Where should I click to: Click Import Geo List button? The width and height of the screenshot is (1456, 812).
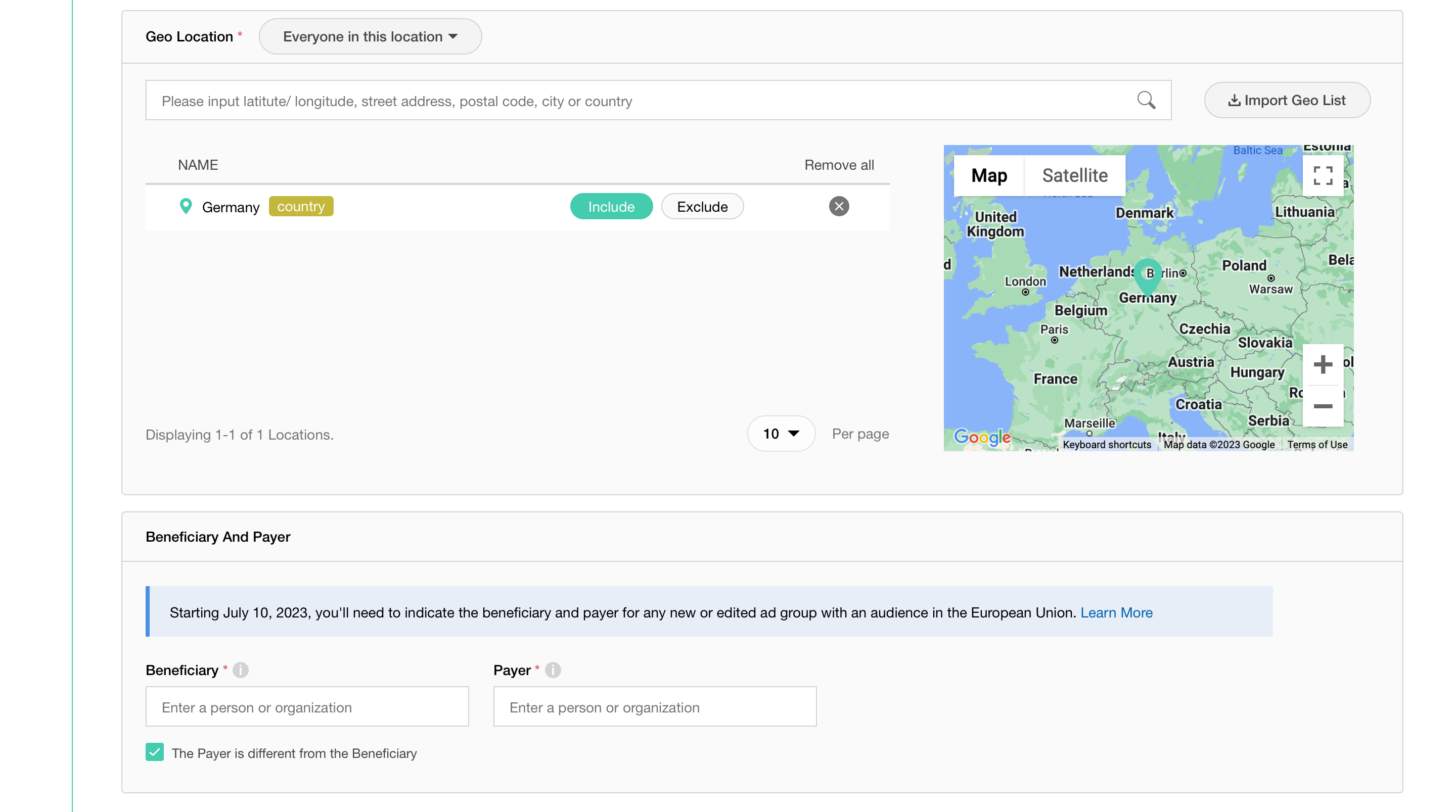pos(1287,101)
